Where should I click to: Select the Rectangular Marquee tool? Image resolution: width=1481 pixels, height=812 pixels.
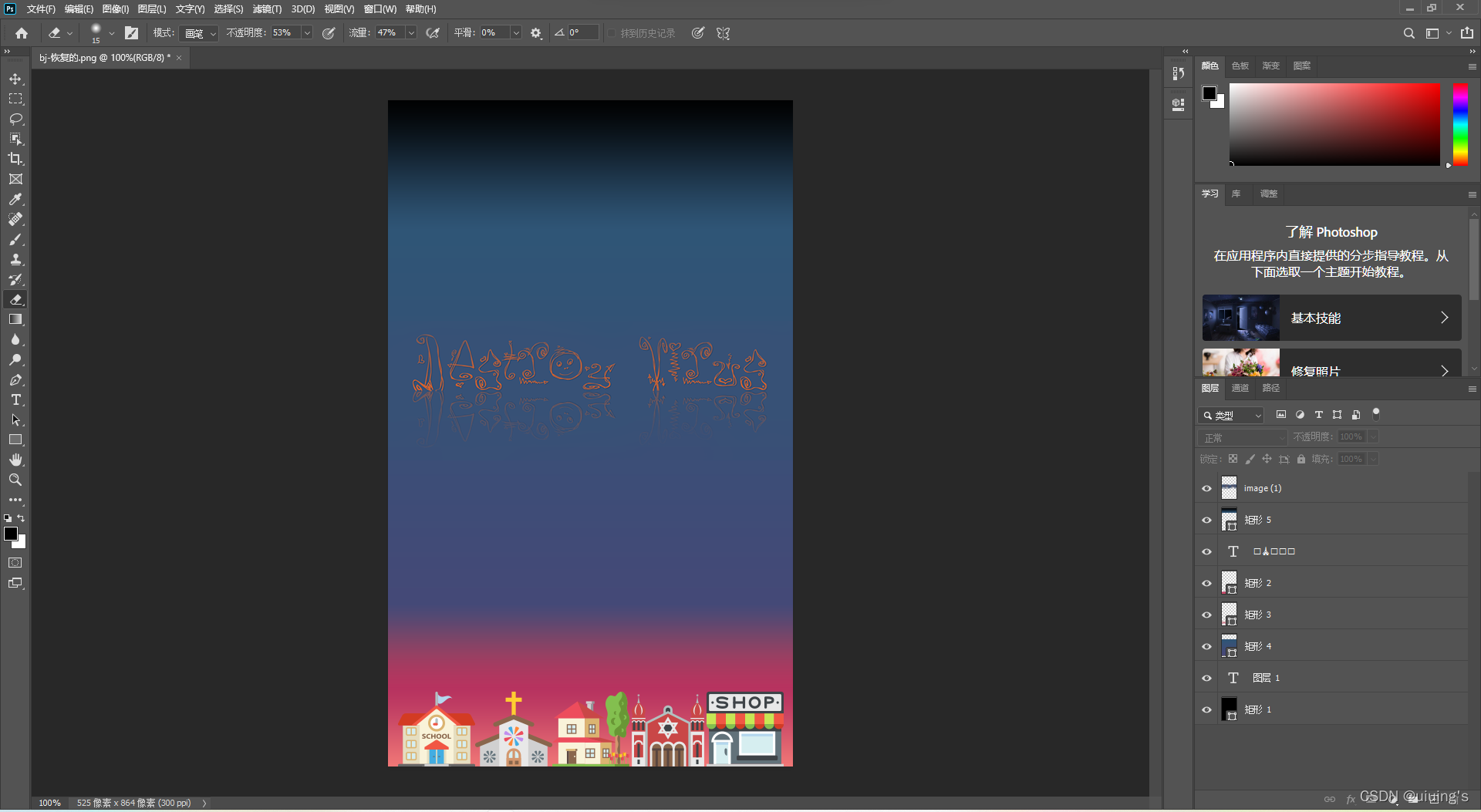tap(15, 99)
